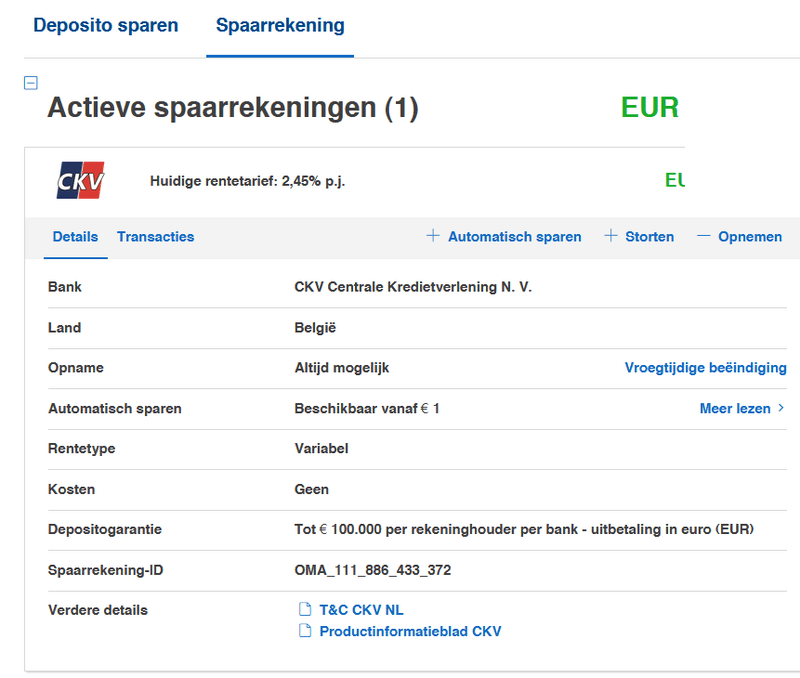The height and width of the screenshot is (678, 800).
Task: Open the Productinformatieblad CKV document
Action: (x=410, y=631)
